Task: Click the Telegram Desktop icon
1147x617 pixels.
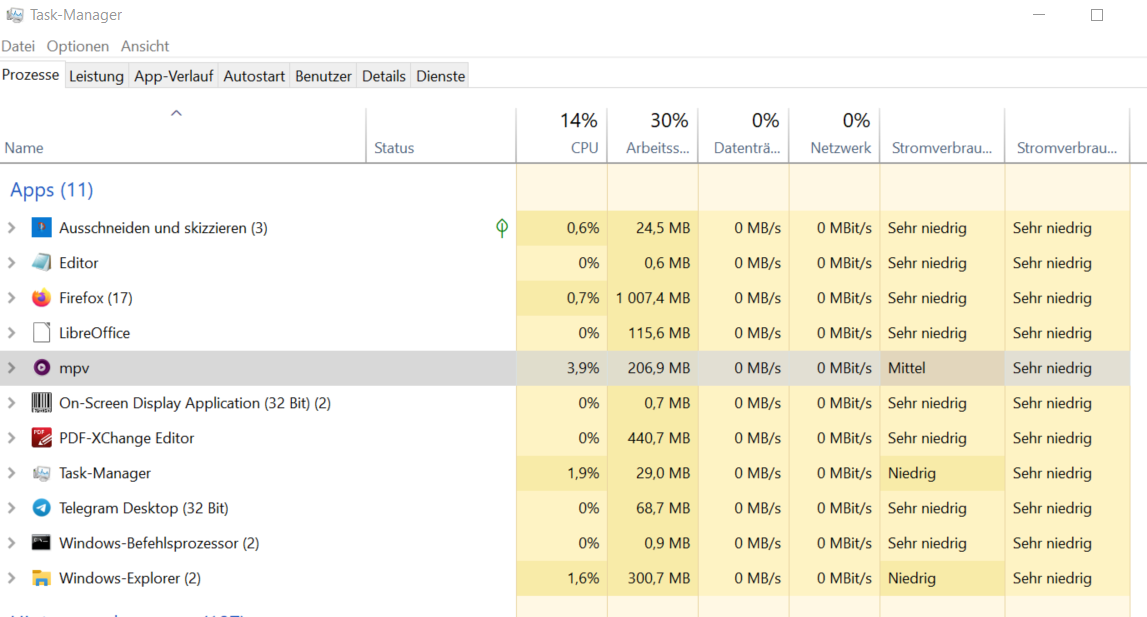Action: (41, 508)
